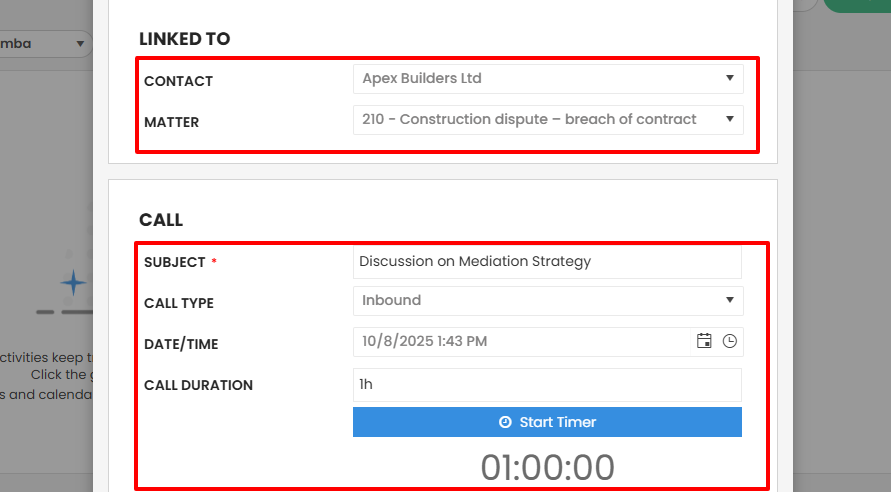Click the CALL TYPE label
The width and height of the screenshot is (891, 492).
179,303
